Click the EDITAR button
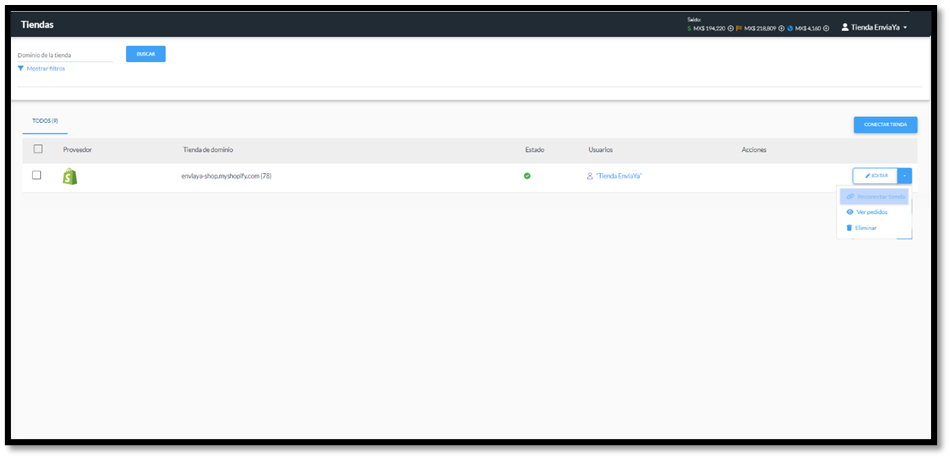This screenshot has height=458, width=950. click(x=875, y=176)
